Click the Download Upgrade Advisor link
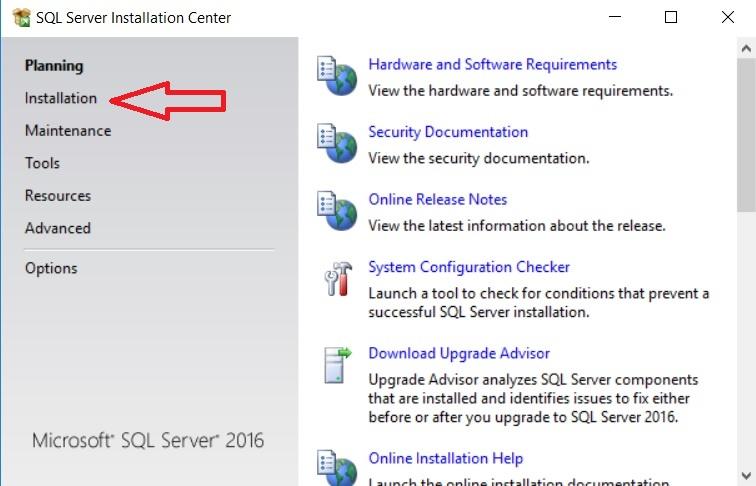The height and width of the screenshot is (486, 756). pyautogui.click(x=459, y=353)
